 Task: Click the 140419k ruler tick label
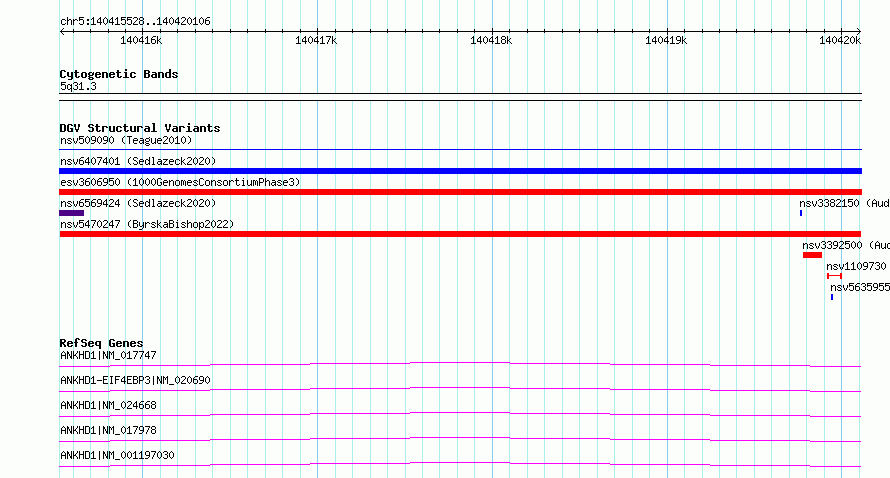tap(666, 40)
